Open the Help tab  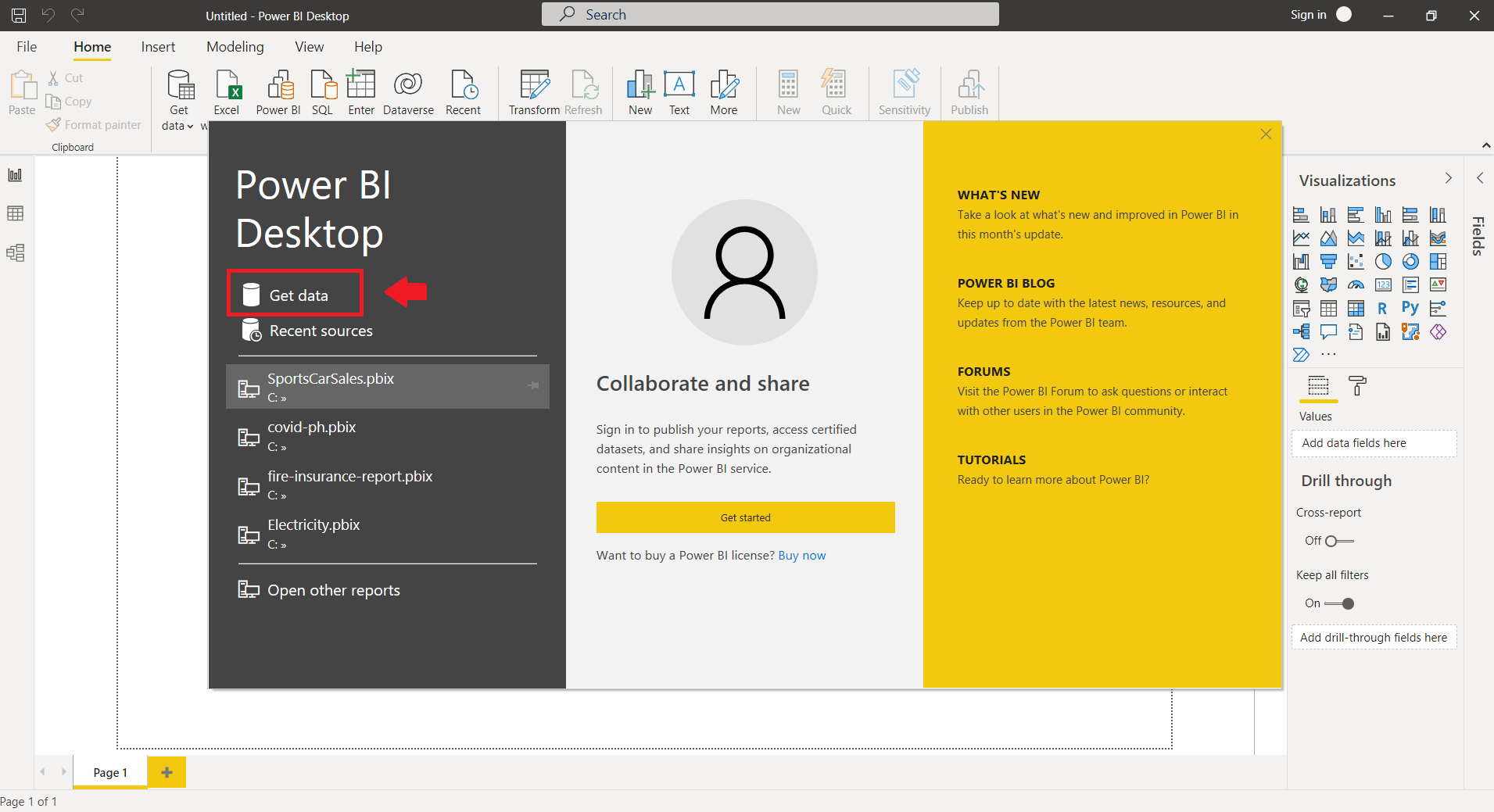368,47
